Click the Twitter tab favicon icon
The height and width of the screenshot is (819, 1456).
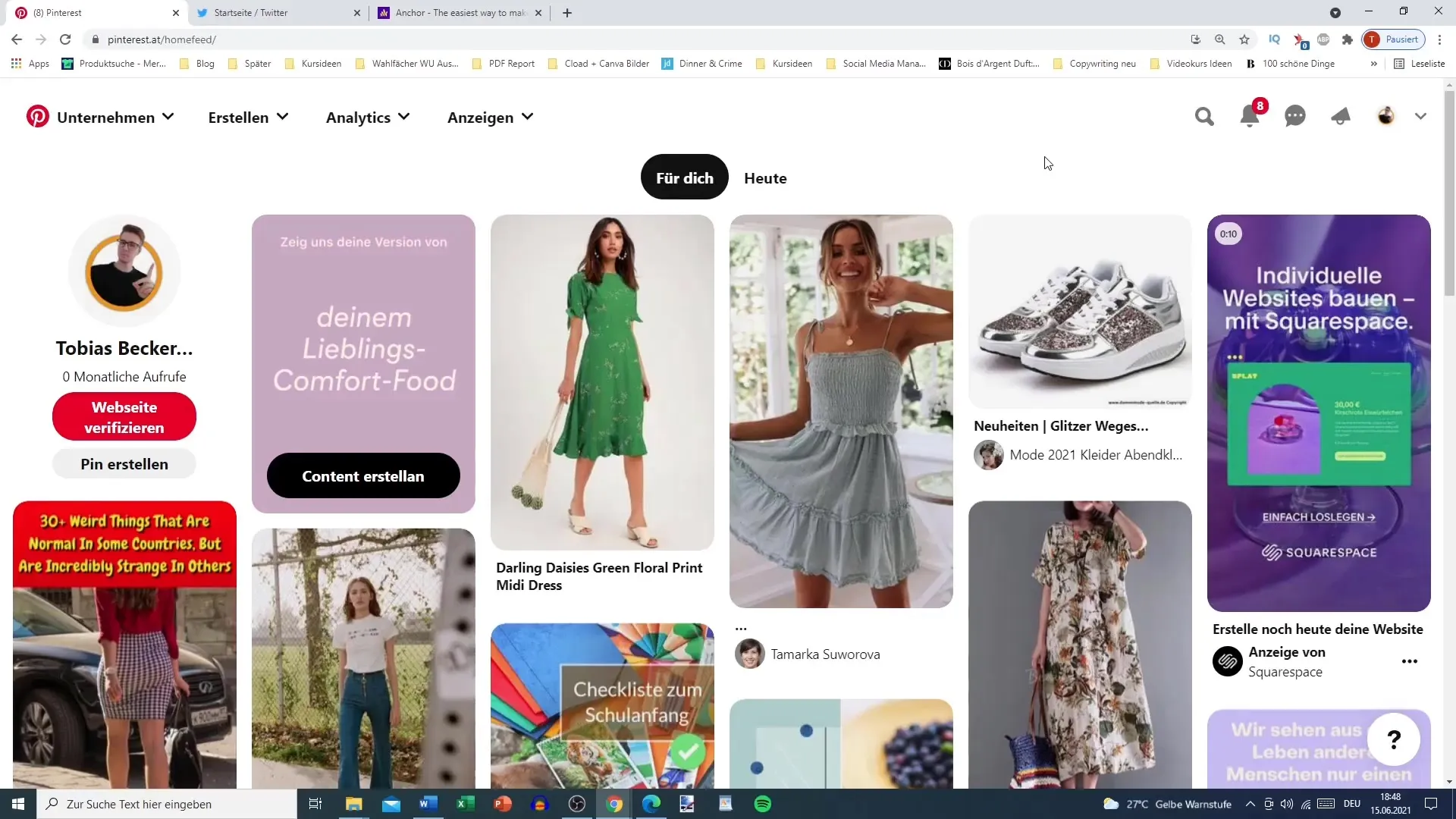(202, 12)
